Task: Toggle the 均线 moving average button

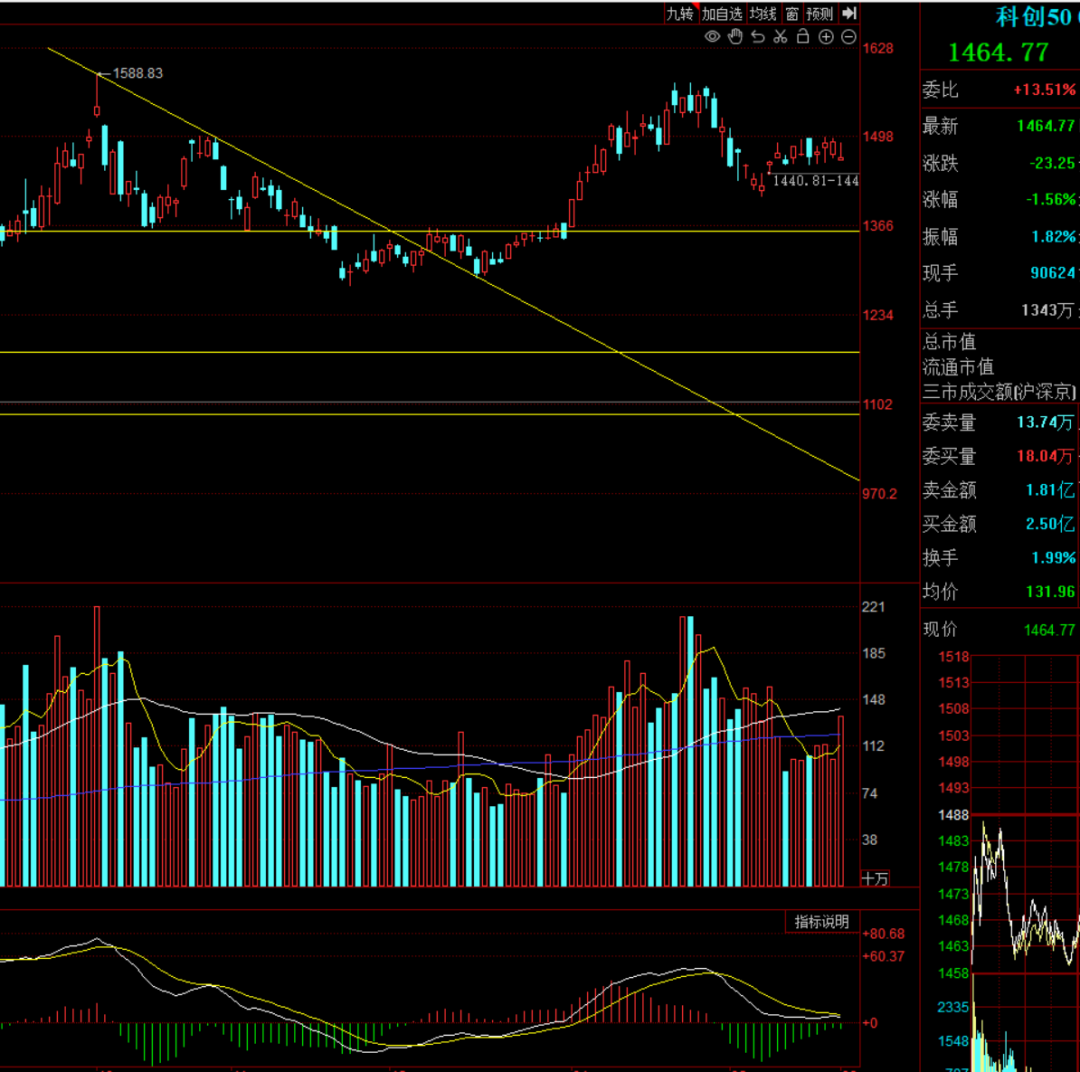Action: coord(763,14)
